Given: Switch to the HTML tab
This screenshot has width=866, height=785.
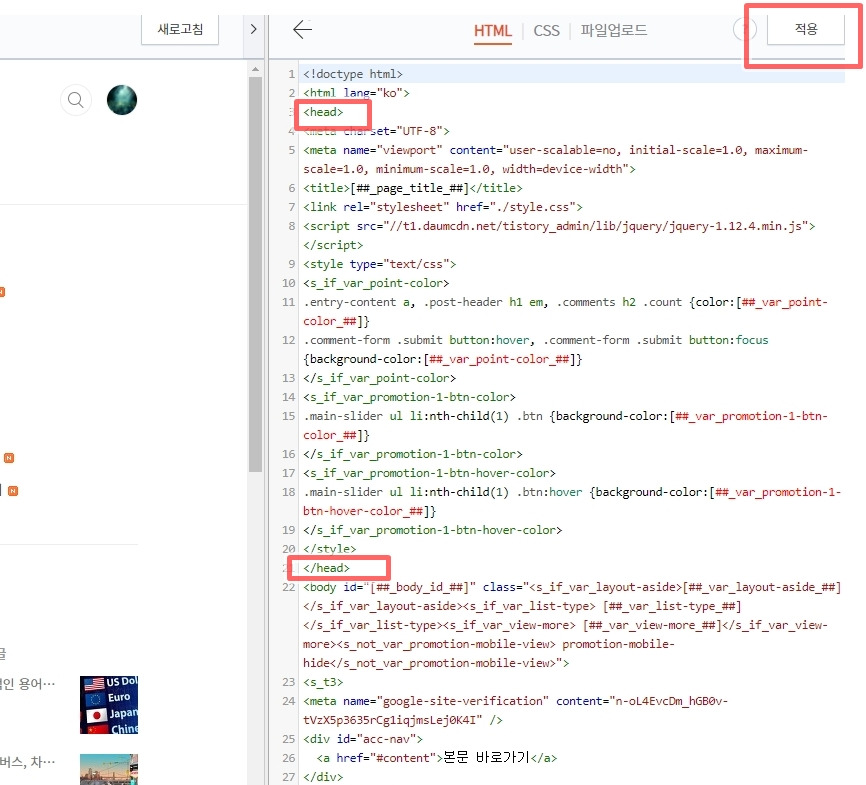Looking at the screenshot, I should 493,30.
